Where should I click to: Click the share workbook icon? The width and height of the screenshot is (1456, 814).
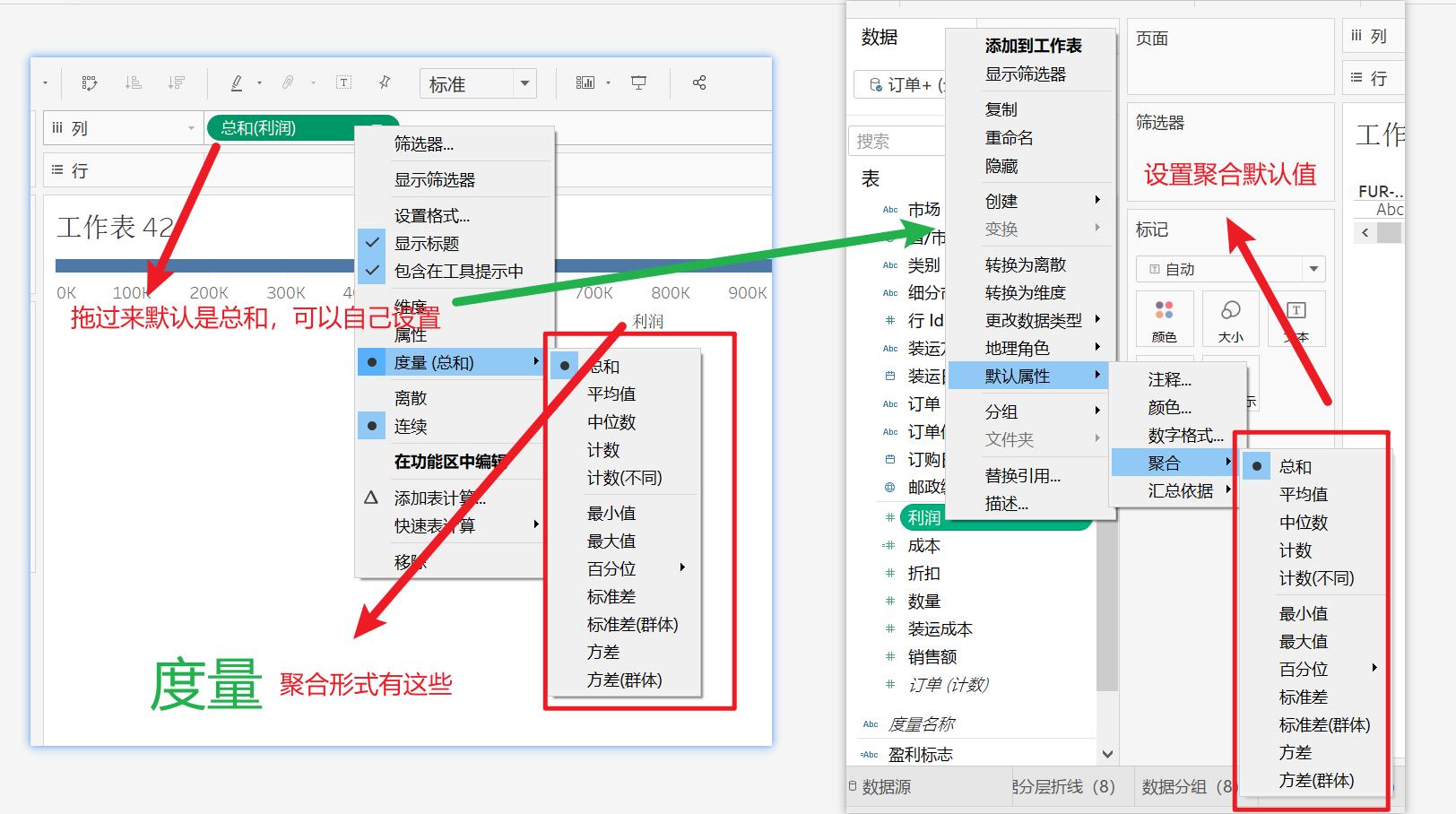(x=699, y=82)
